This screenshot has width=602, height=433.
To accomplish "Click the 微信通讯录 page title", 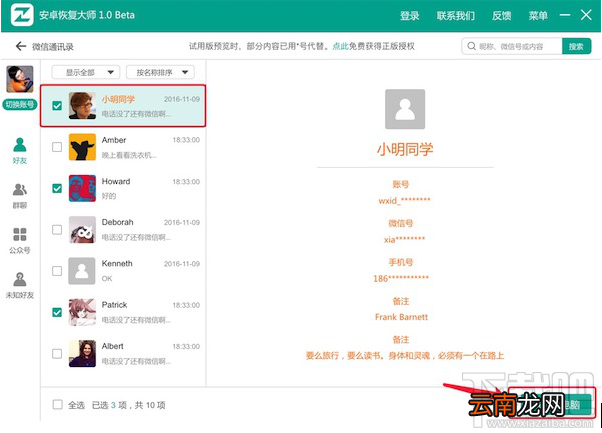I will (x=53, y=47).
